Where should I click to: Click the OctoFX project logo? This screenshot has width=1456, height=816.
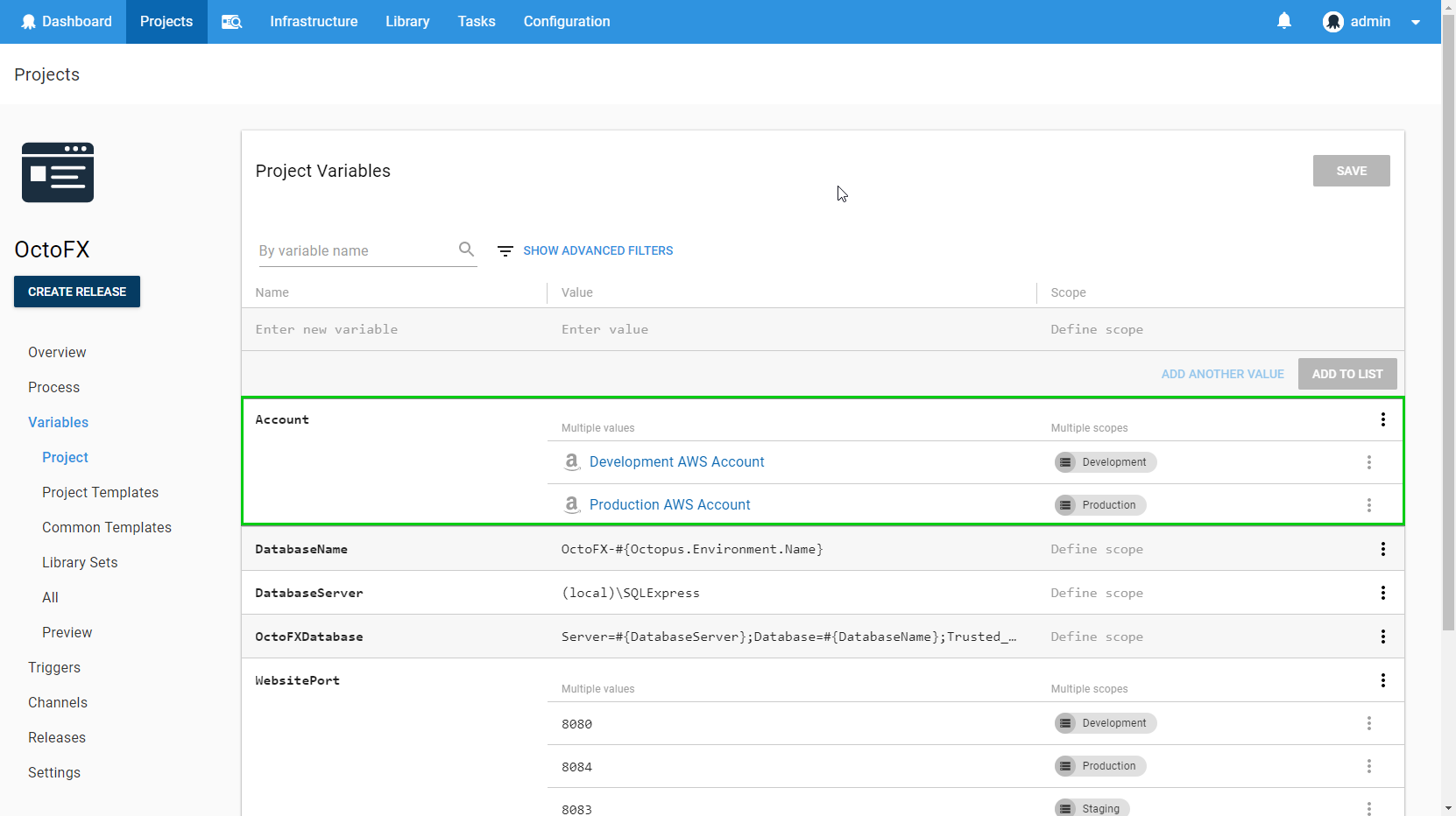[57, 172]
